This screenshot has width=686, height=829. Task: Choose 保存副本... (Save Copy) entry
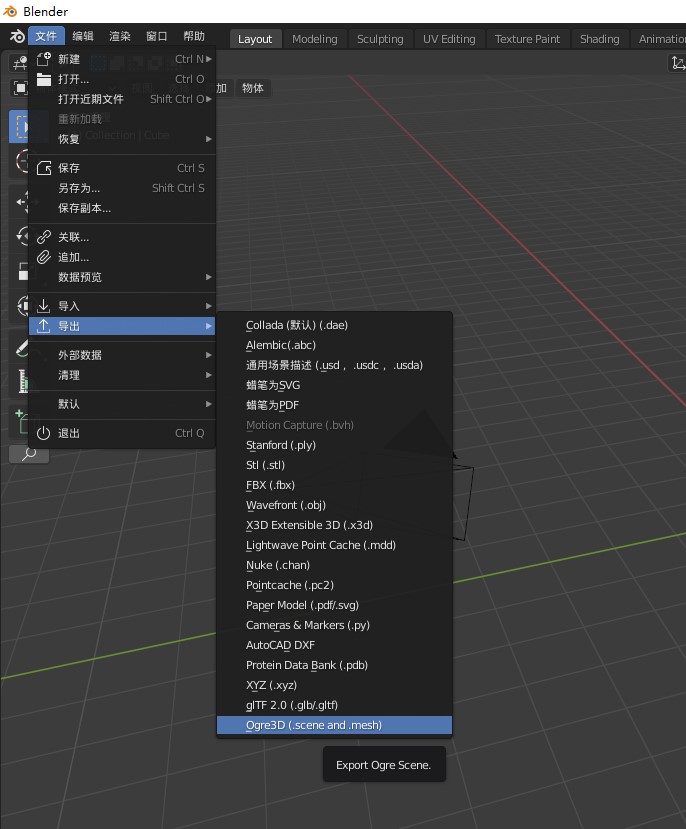pos(122,208)
